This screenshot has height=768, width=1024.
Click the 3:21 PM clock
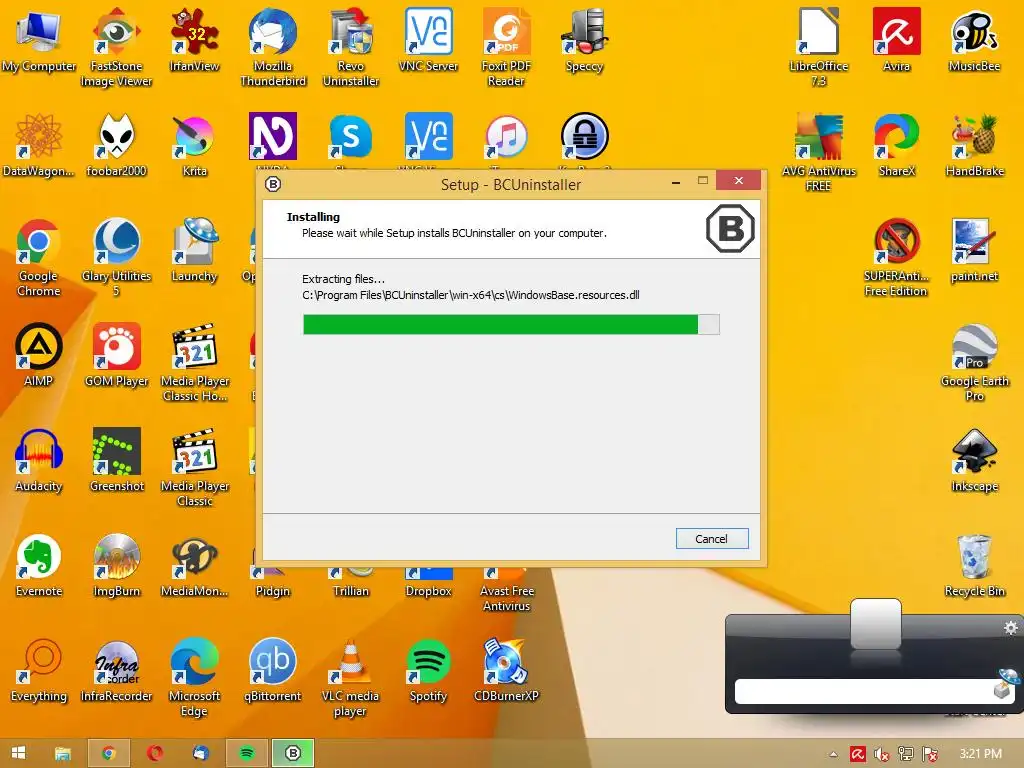pos(980,754)
